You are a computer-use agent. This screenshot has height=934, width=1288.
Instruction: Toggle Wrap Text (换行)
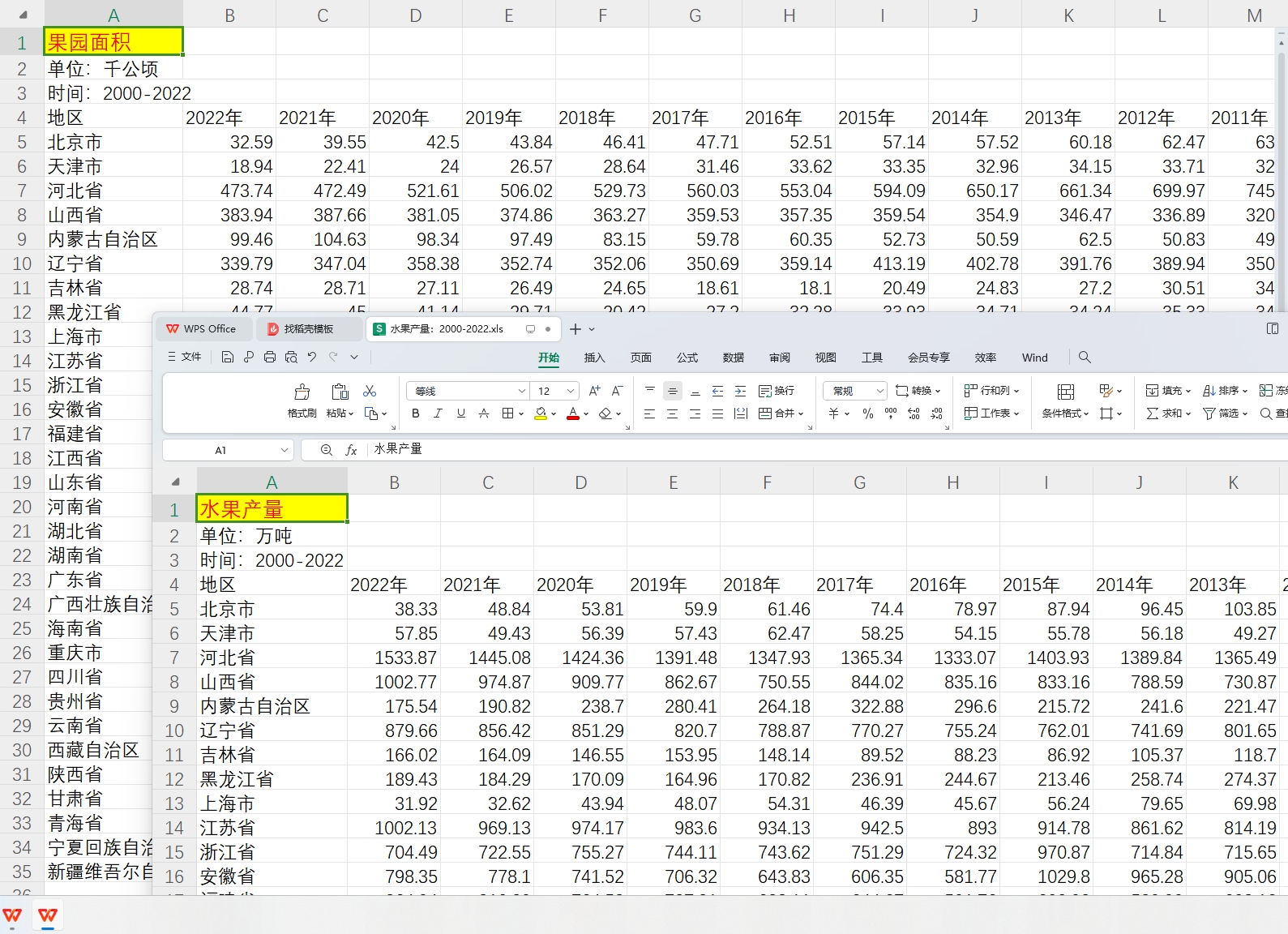click(777, 391)
